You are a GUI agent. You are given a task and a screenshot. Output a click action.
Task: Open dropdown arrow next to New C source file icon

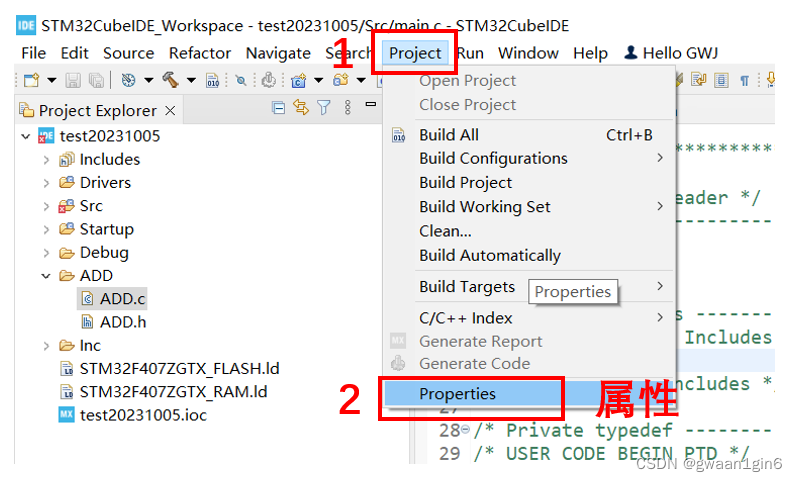coord(319,80)
